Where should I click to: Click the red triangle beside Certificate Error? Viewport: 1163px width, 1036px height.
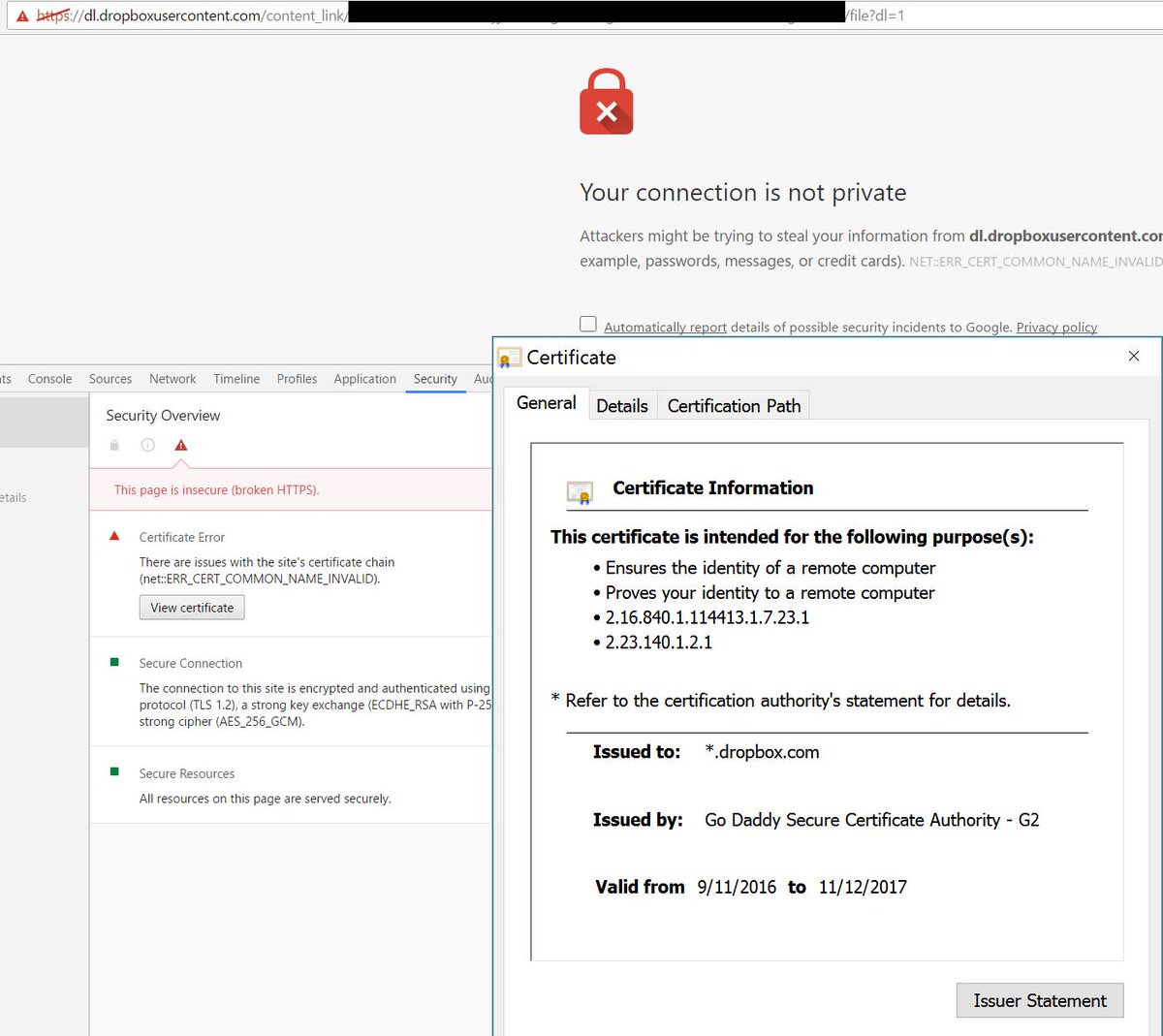(x=114, y=536)
